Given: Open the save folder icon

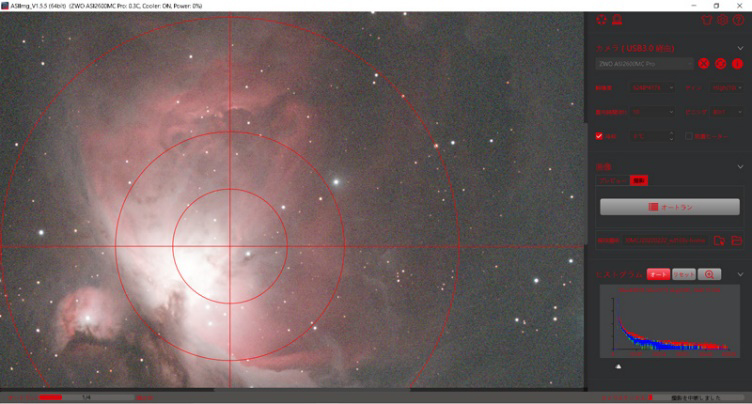Looking at the screenshot, I should 737,240.
